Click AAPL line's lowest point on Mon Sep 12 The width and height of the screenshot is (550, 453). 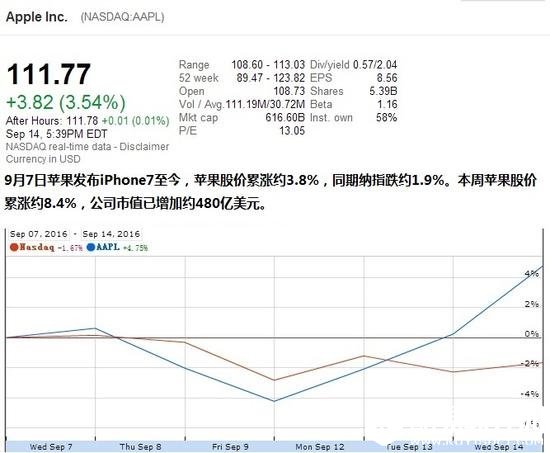[x=274, y=401]
